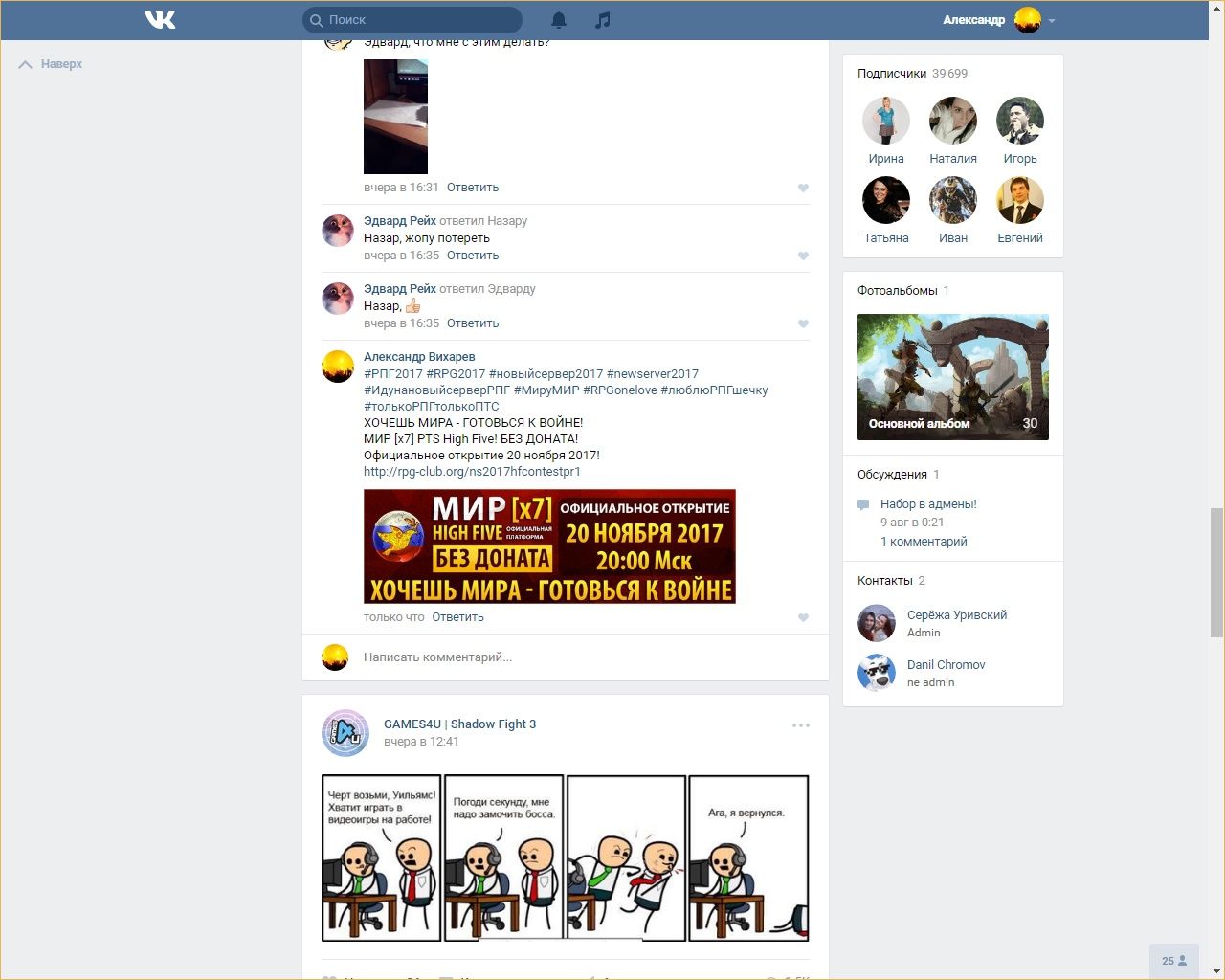
Task: Open the rpg-club.org contest link
Action: click(472, 472)
